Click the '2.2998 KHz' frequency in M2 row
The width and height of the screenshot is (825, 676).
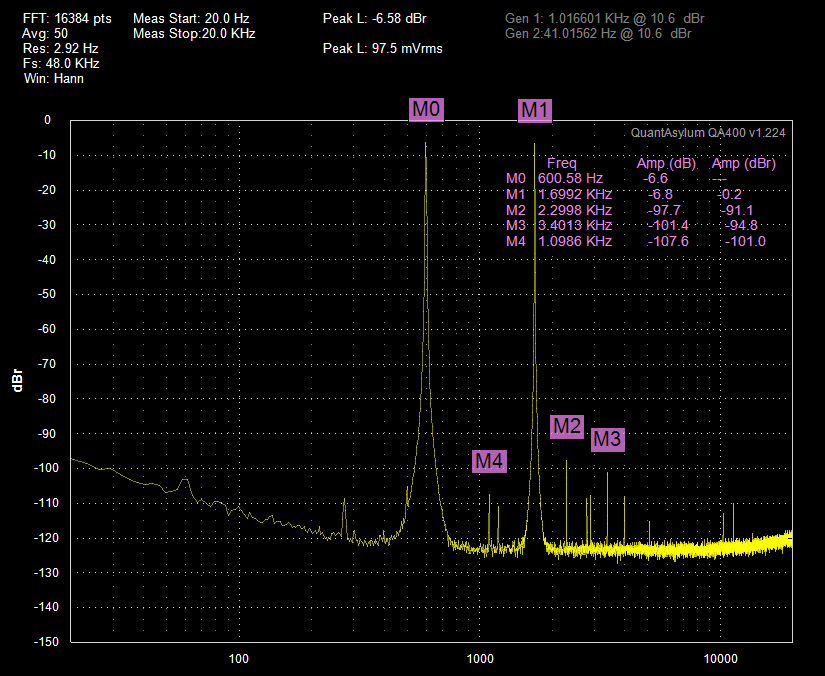575,210
